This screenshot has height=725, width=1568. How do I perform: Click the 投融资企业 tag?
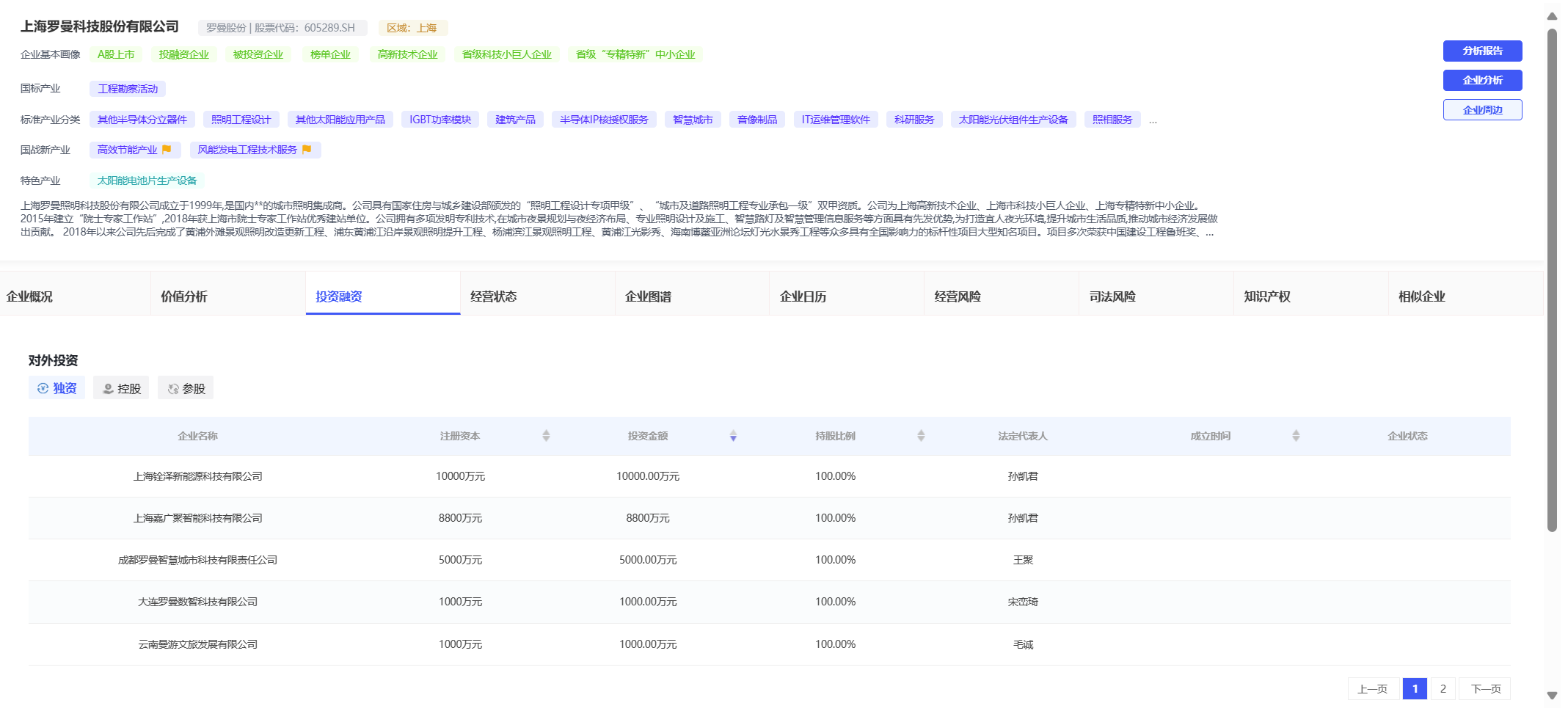[x=183, y=54]
